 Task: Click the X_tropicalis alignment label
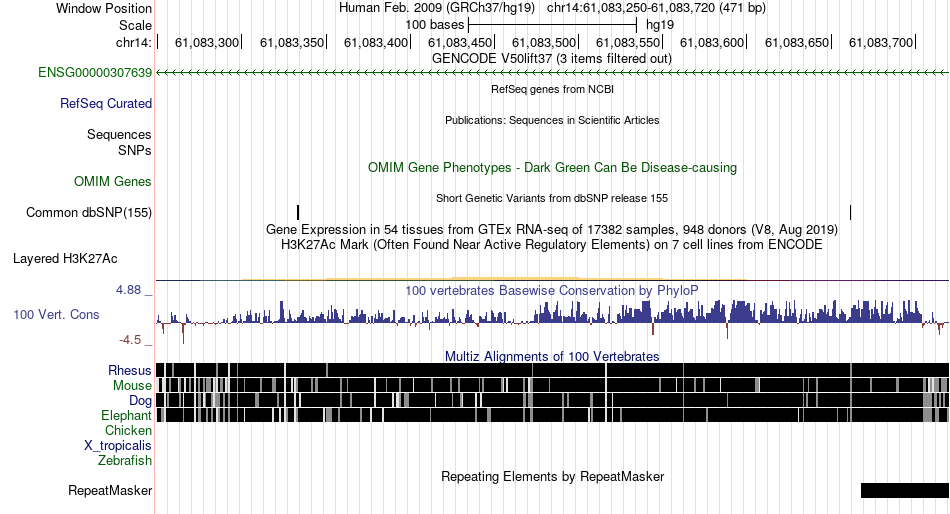[118, 446]
